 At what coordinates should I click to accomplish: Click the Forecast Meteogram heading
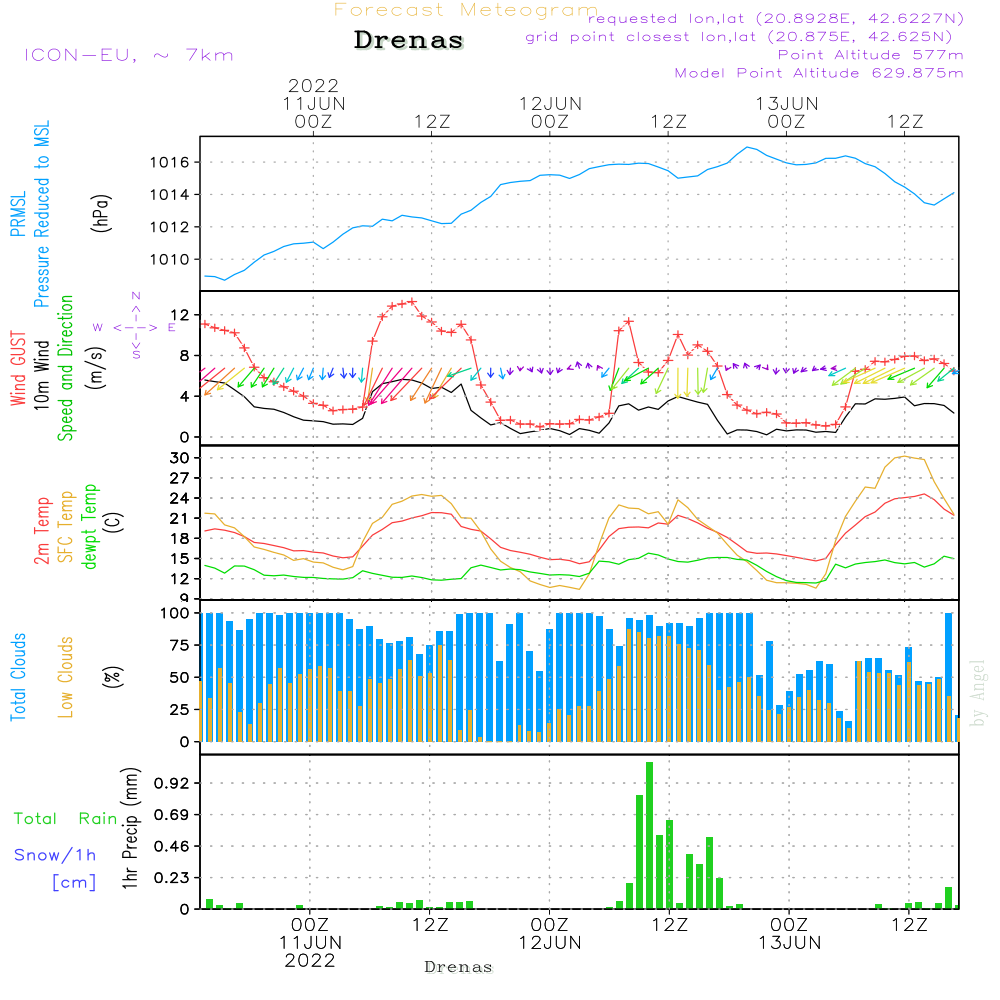tap(465, 10)
